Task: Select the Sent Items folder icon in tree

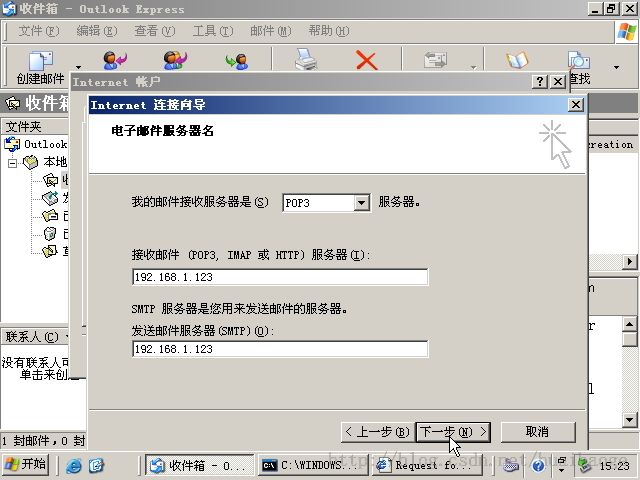Action: point(50,216)
